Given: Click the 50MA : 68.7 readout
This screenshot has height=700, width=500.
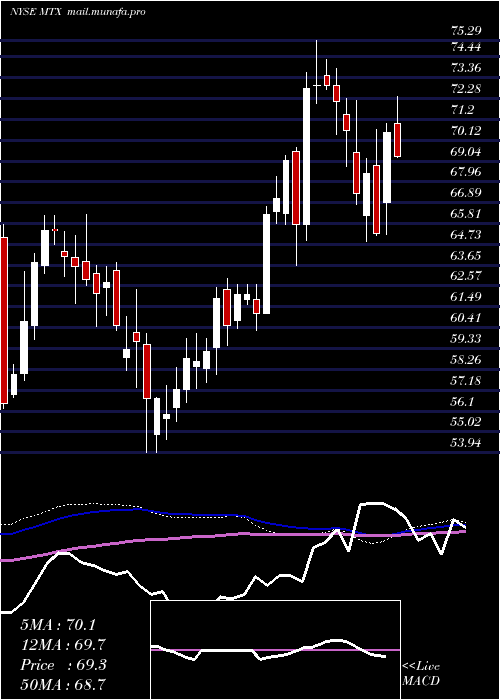Looking at the screenshot, I should [x=63, y=685].
